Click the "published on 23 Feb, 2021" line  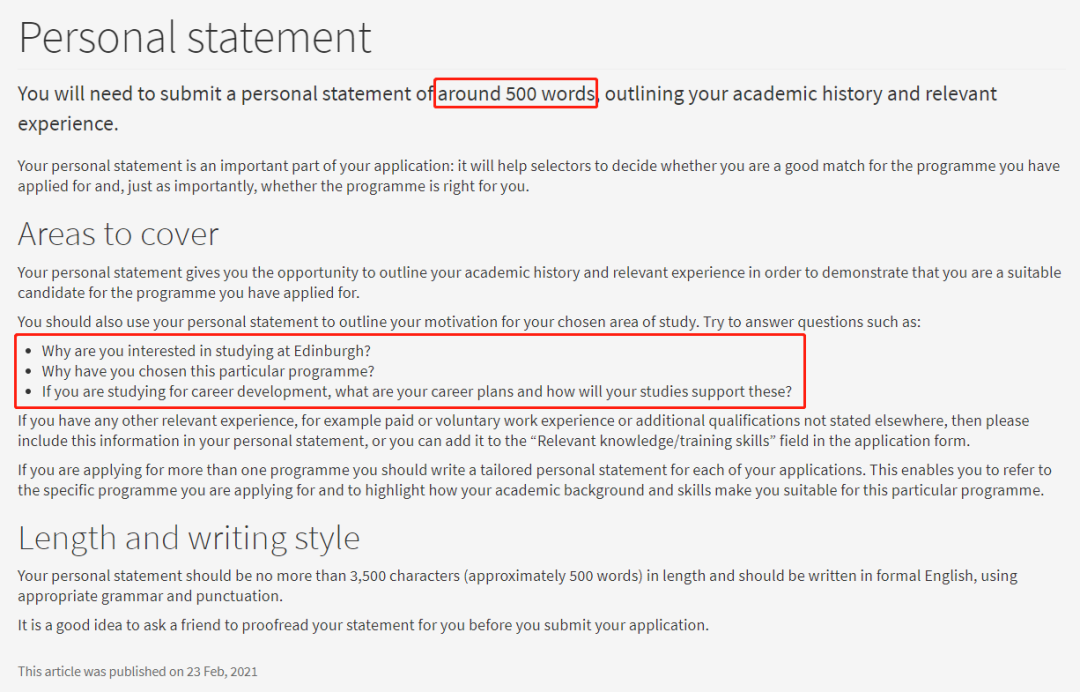click(x=137, y=671)
